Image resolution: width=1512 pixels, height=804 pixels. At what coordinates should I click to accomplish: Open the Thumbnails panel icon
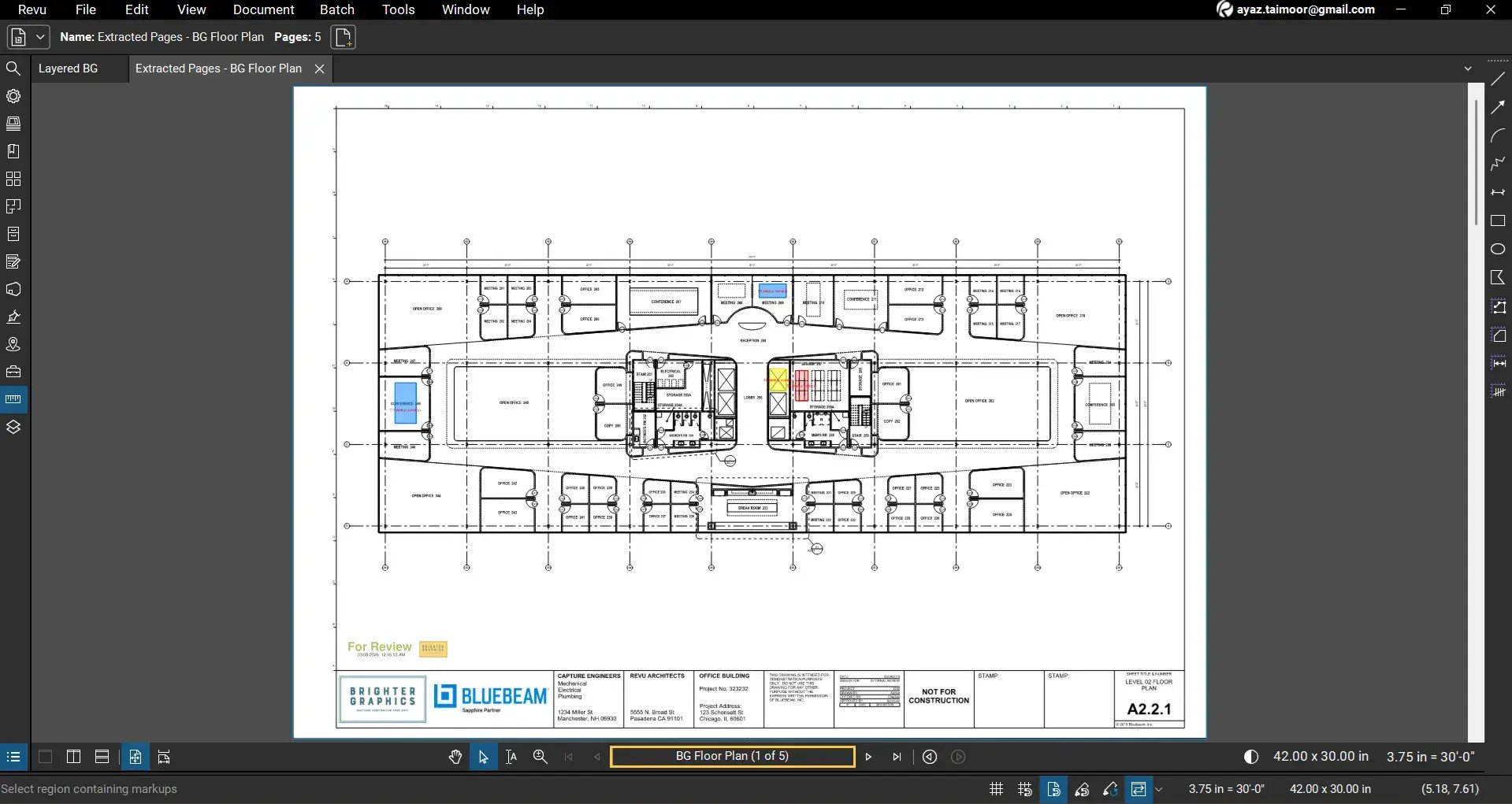pyautogui.click(x=13, y=124)
